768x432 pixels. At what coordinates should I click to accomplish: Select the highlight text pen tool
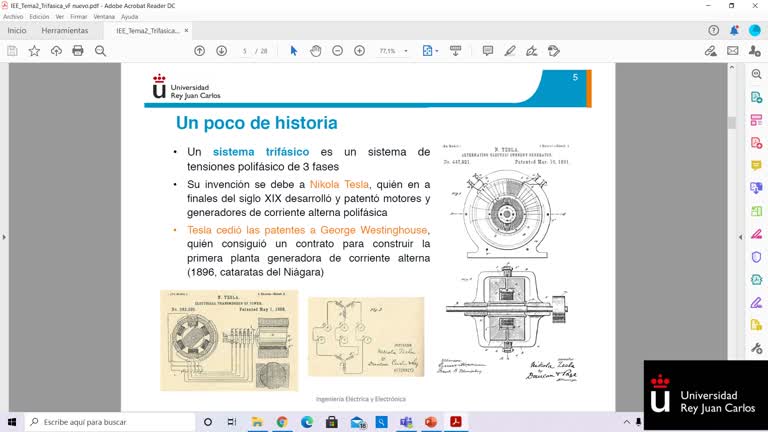click(510, 51)
